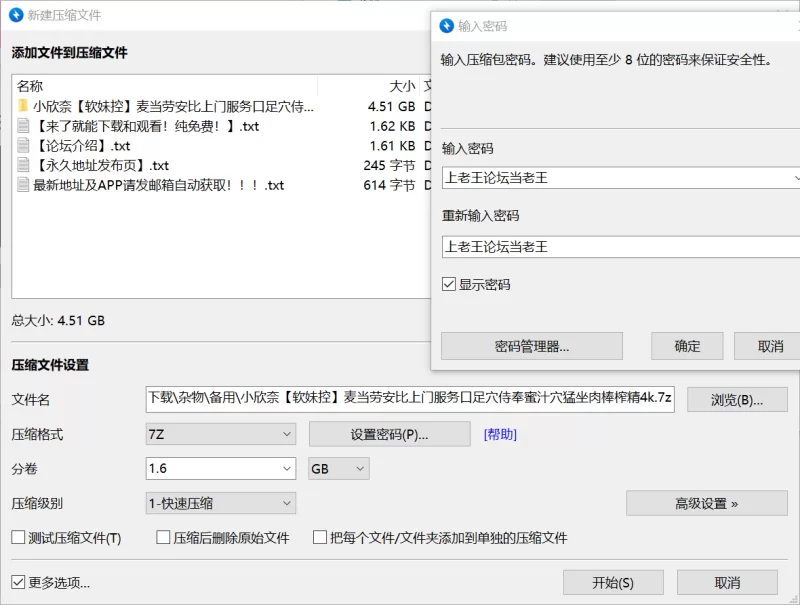Open the 密码管理器 button
The width and height of the screenshot is (800, 605).
[531, 346]
